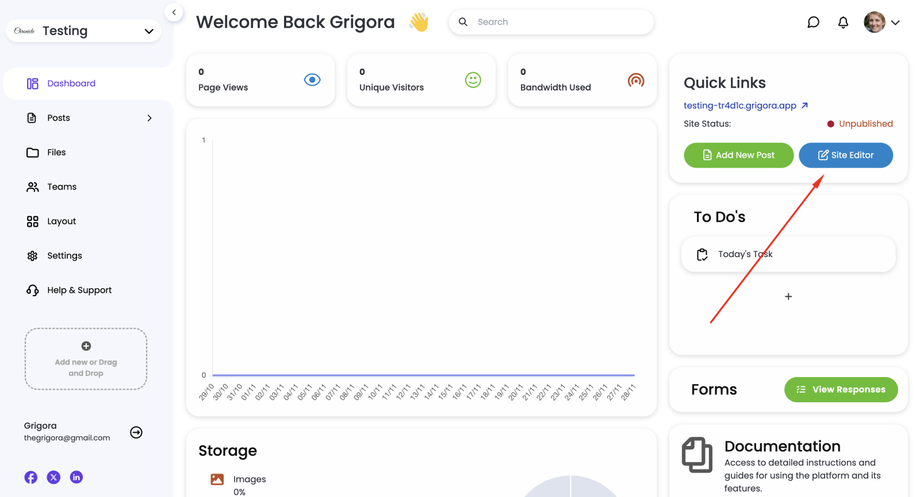Open the chat messages icon
Viewport: 920px width, 497px height.
click(813, 22)
